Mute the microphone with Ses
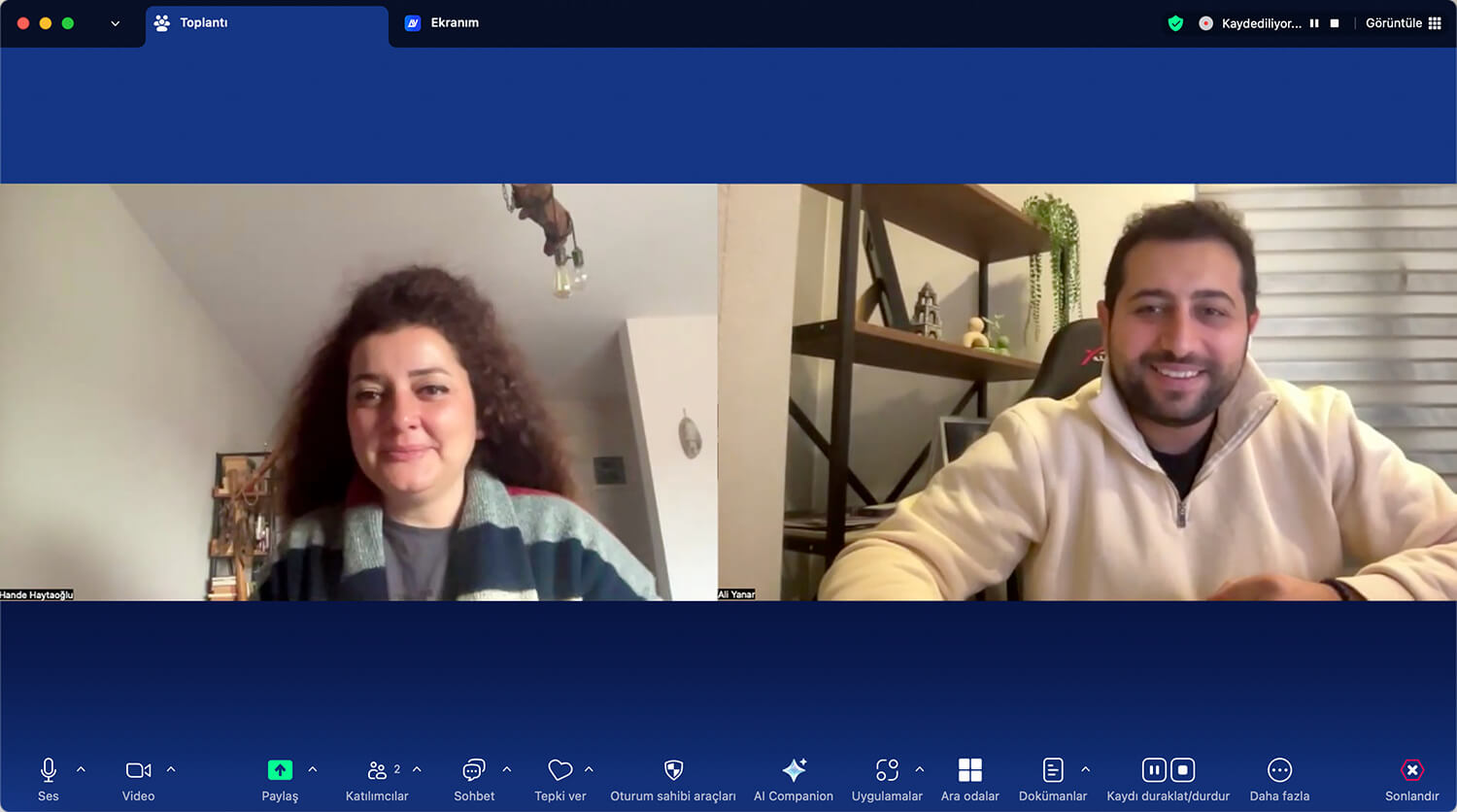This screenshot has height=812, width=1457. pos(49,770)
